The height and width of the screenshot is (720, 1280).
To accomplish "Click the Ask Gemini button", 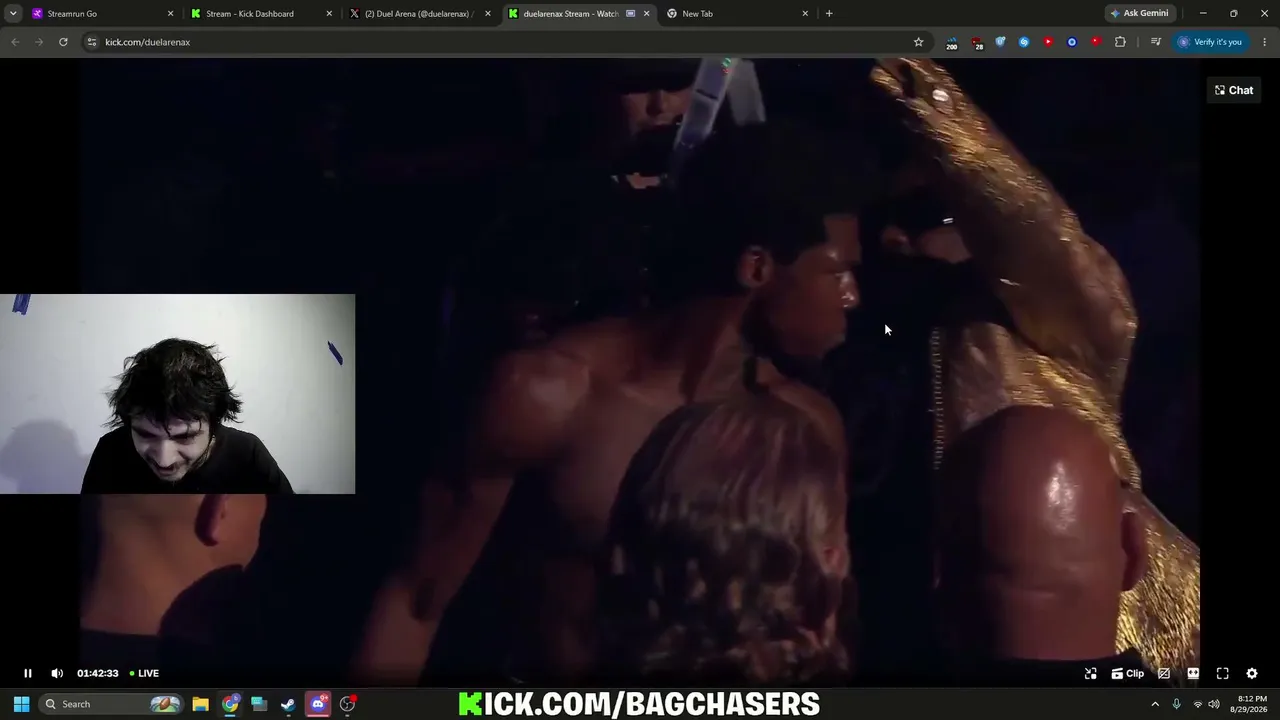I will [x=1139, y=14].
